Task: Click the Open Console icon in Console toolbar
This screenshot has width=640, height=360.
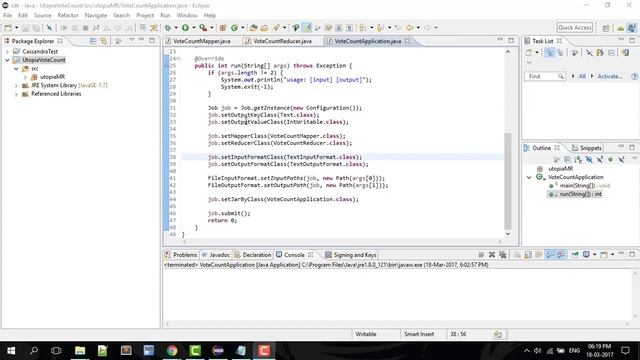Action: 604,255
